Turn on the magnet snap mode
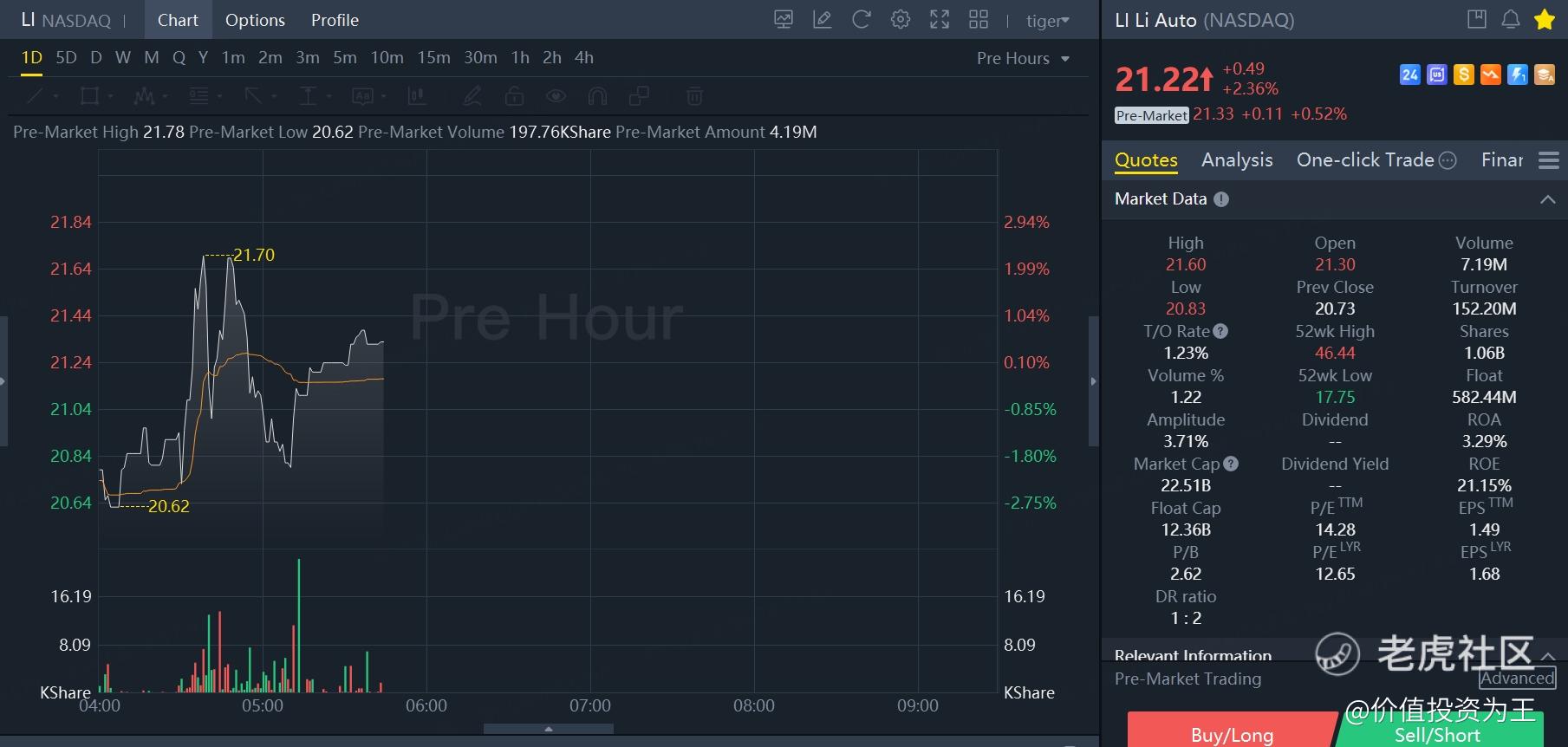 [597, 95]
